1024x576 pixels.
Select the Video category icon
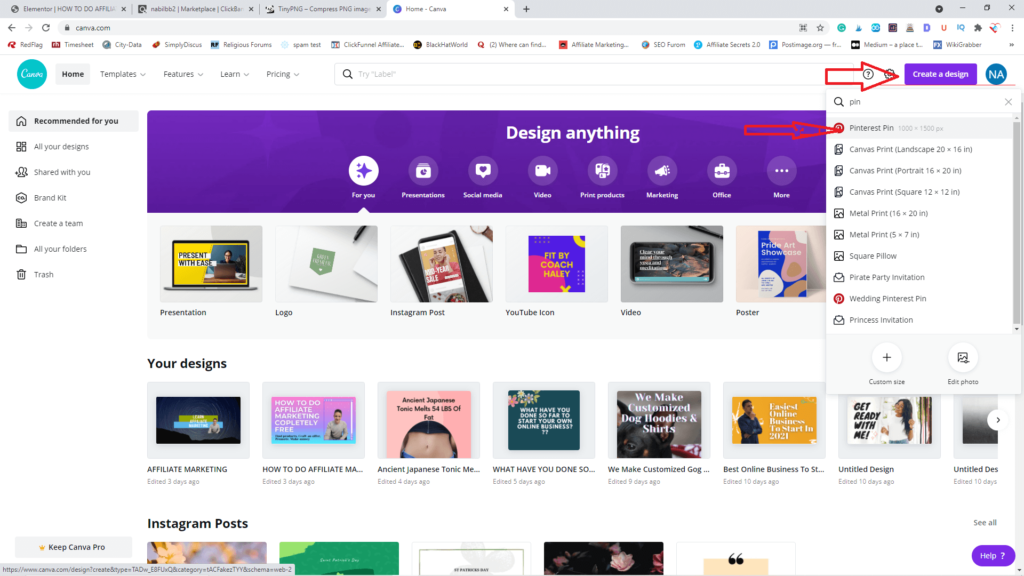542,171
